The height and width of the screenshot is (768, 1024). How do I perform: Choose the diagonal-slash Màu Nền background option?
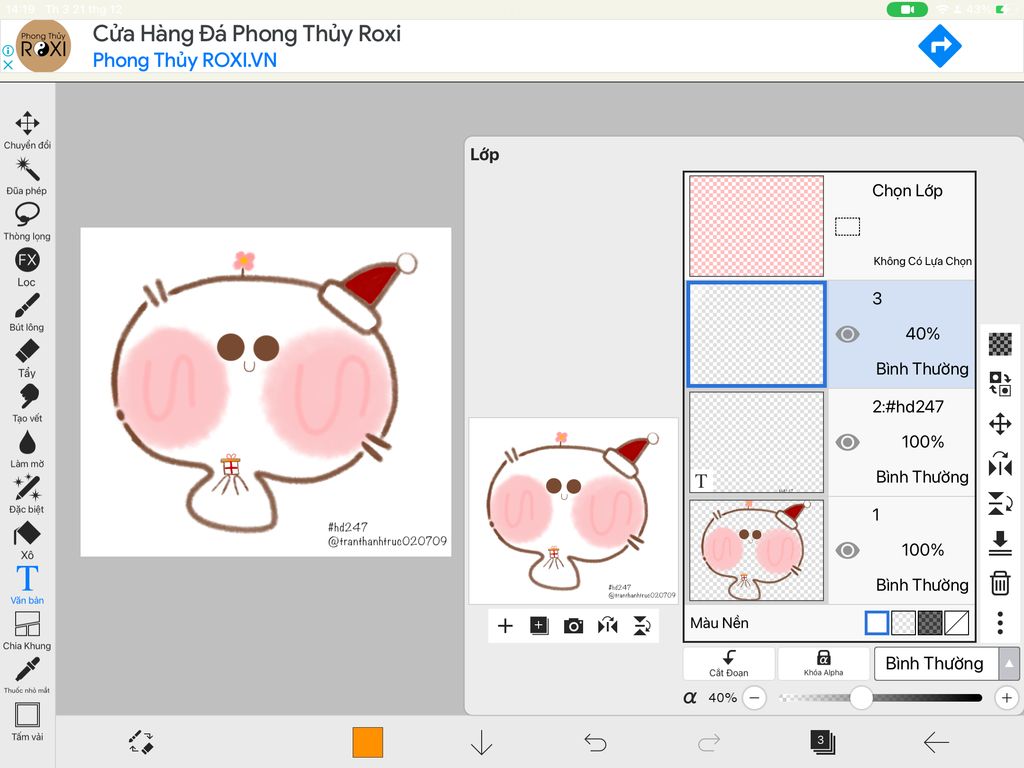pyautogui.click(x=956, y=623)
